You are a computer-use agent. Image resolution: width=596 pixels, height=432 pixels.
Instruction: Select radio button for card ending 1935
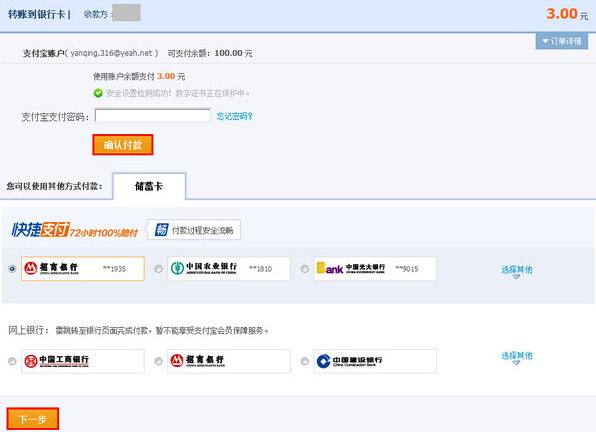point(12,269)
